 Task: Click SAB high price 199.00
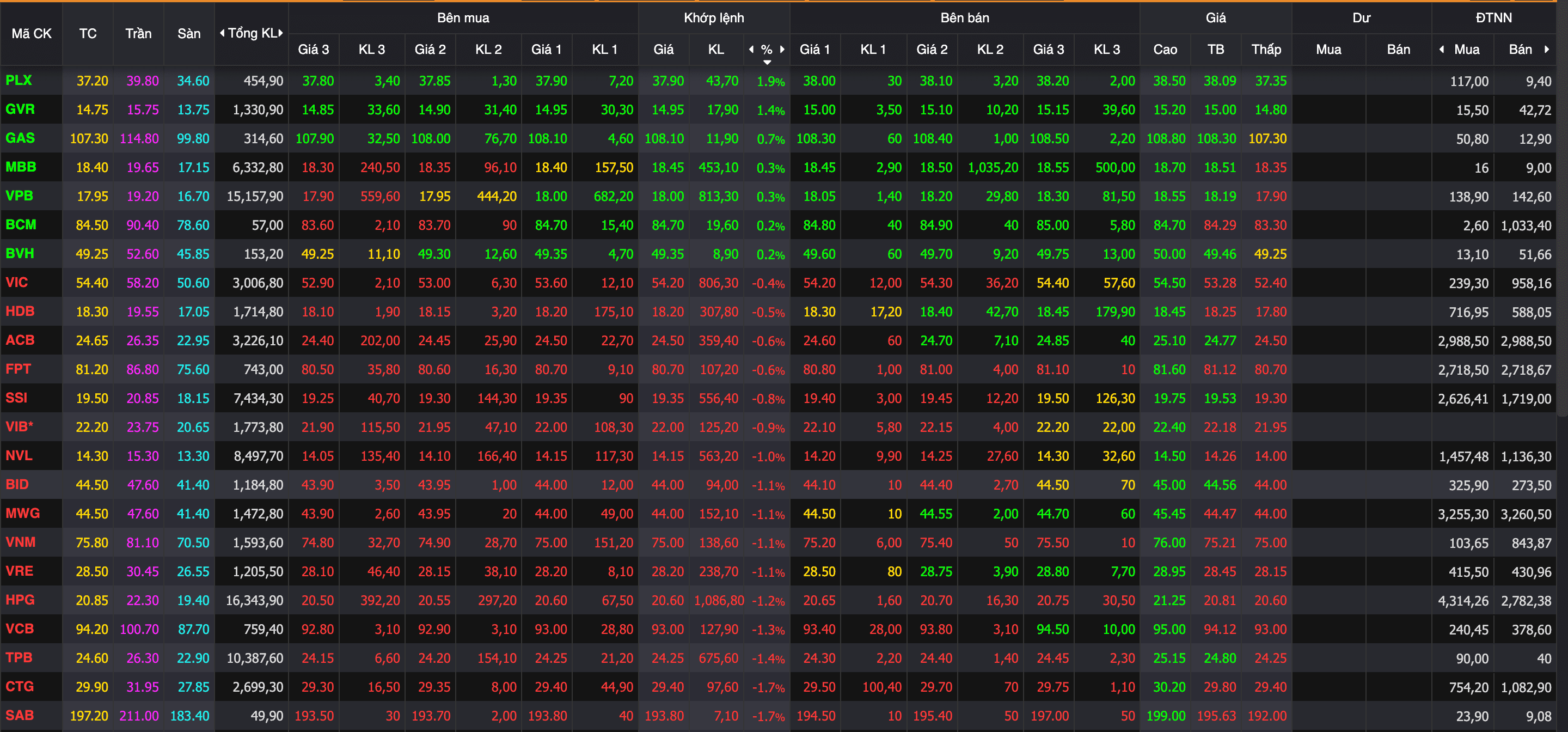coord(1166,716)
